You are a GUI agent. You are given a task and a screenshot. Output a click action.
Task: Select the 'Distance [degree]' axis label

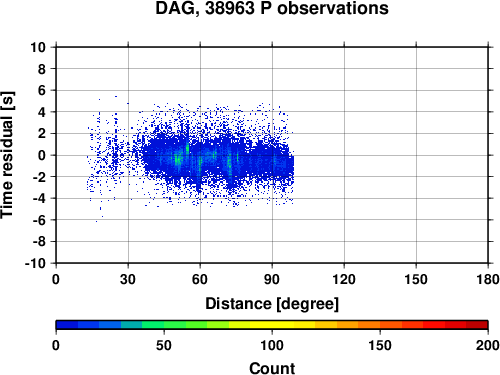[x=272, y=304]
